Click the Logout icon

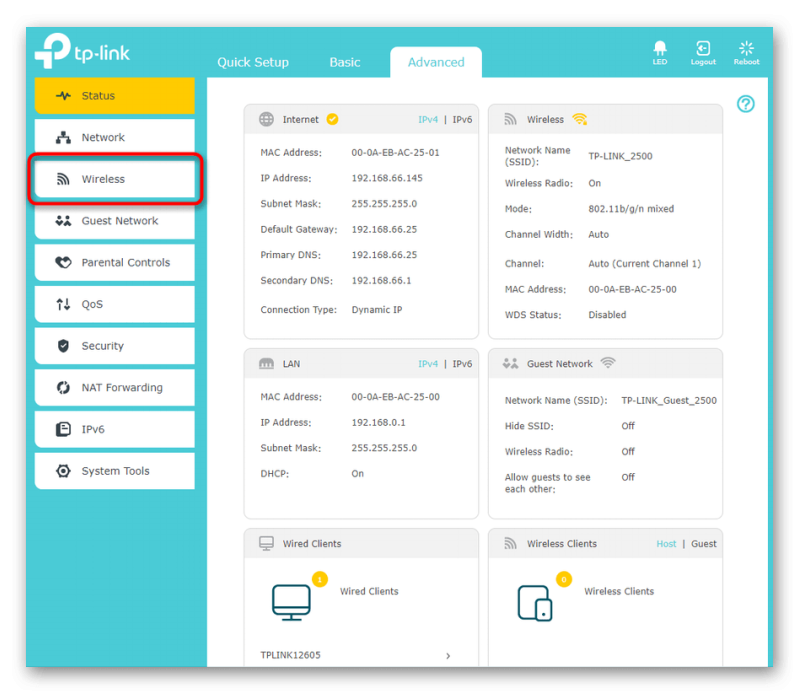point(703,48)
